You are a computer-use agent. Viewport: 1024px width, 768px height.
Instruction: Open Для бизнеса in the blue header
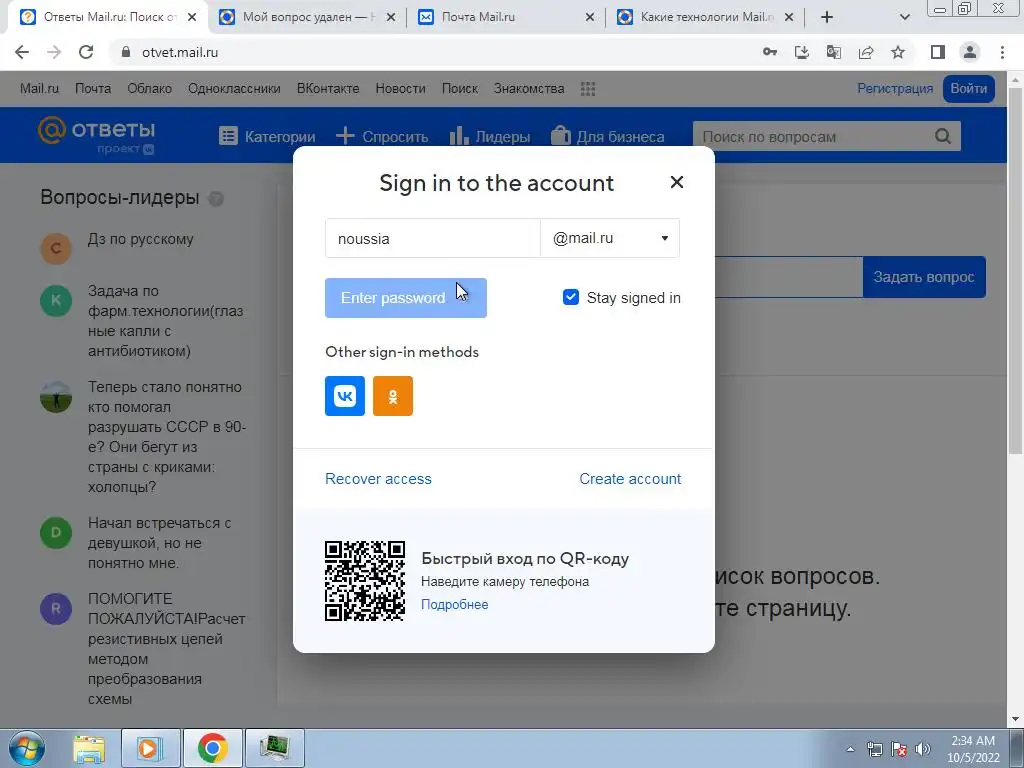607,136
